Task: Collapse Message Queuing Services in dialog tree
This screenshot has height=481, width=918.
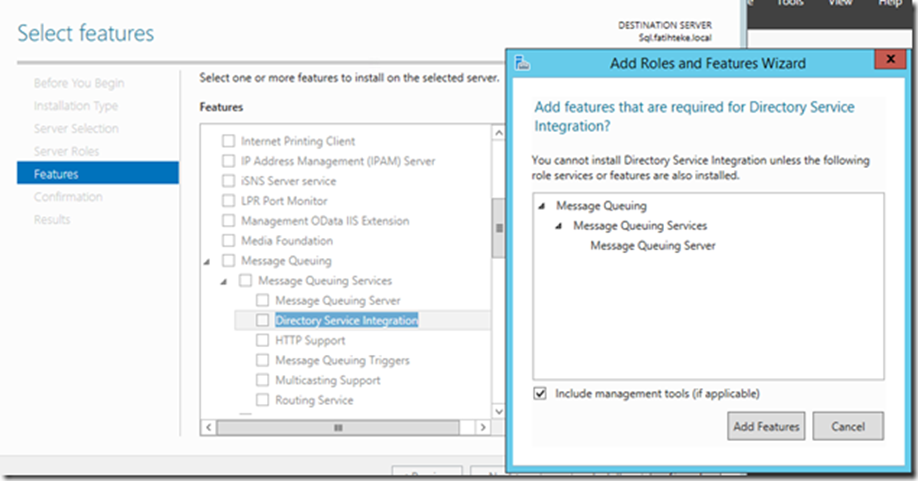Action: tap(560, 226)
